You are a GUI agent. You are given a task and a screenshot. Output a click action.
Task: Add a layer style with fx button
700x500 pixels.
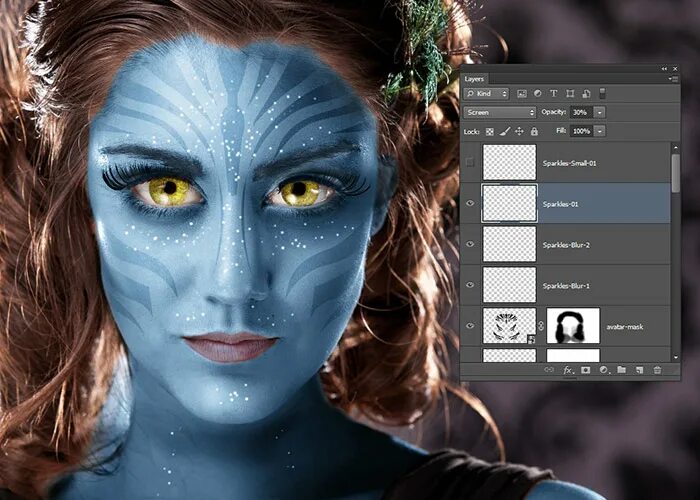click(567, 370)
